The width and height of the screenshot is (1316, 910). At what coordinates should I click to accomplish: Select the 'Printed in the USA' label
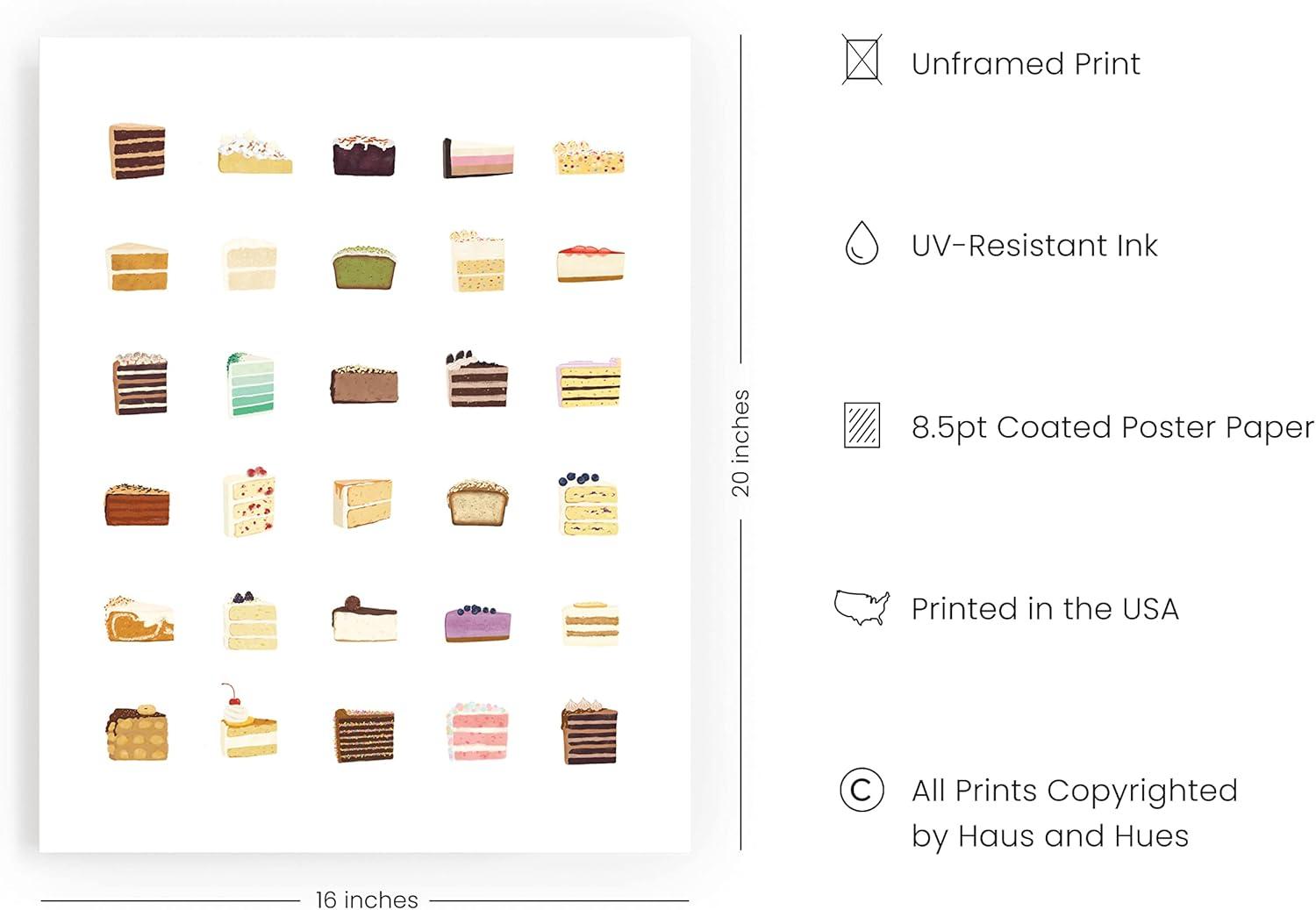coord(1045,609)
